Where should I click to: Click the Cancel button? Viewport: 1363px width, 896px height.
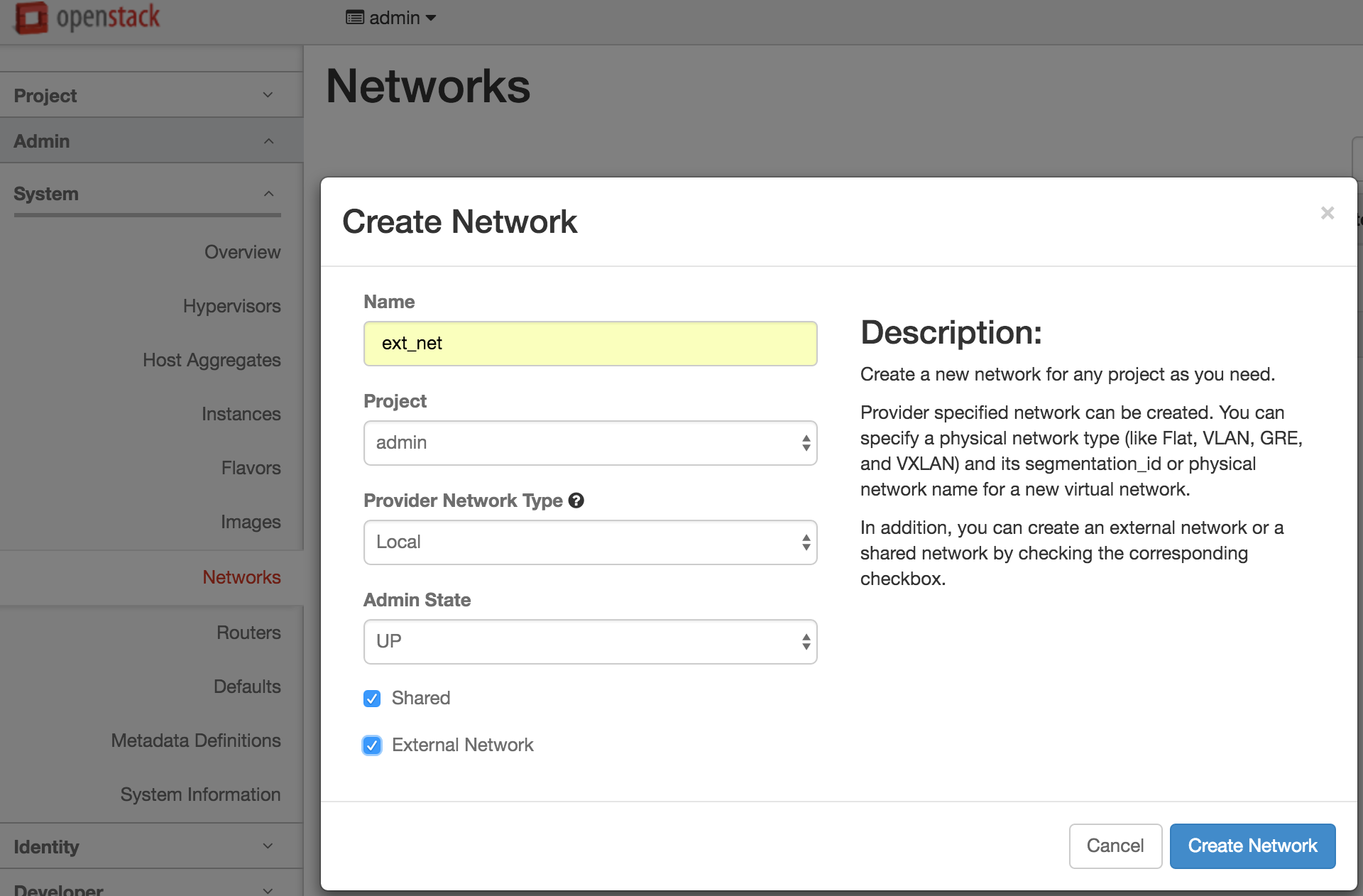(x=1115, y=846)
